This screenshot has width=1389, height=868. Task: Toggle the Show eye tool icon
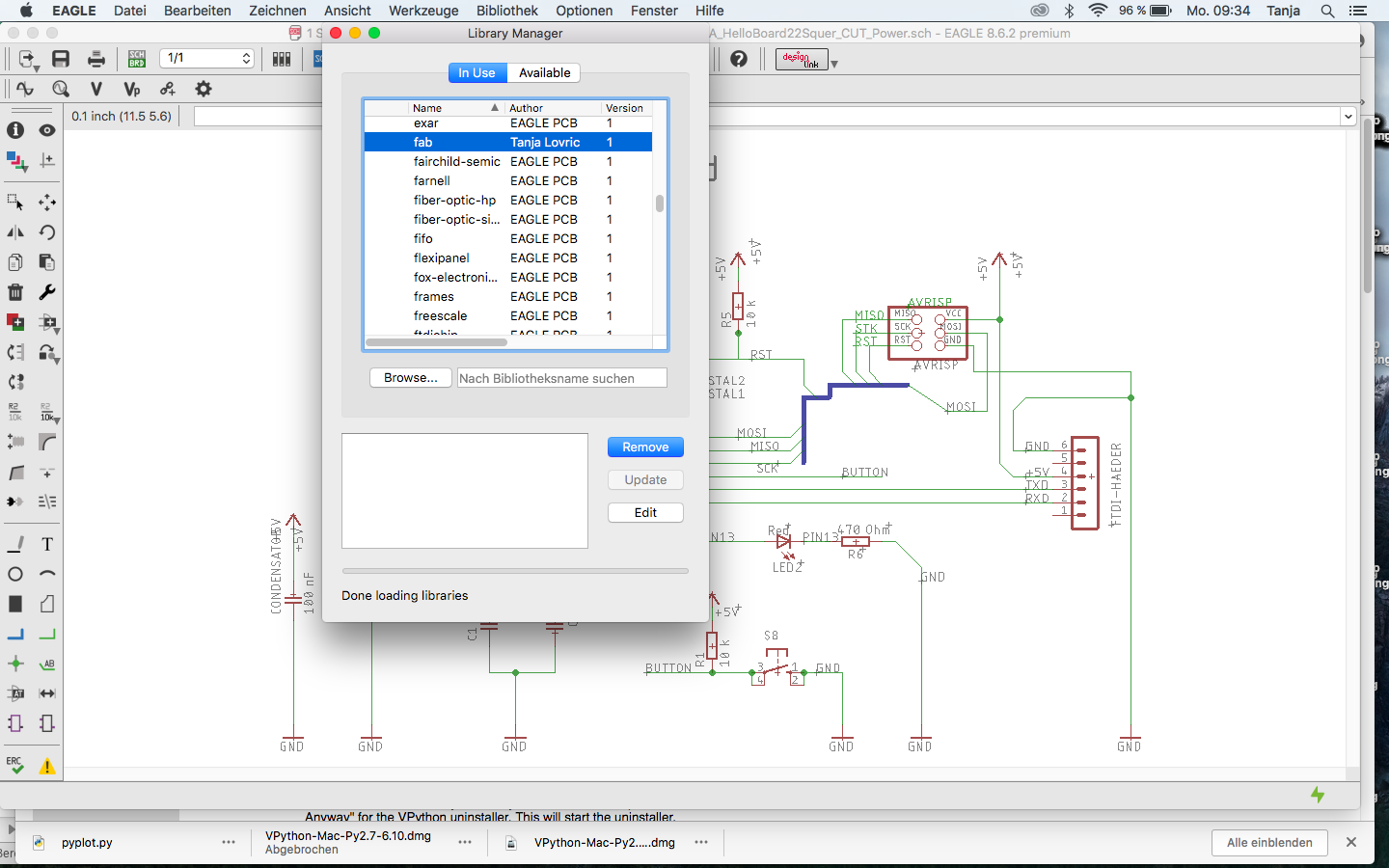[46, 130]
